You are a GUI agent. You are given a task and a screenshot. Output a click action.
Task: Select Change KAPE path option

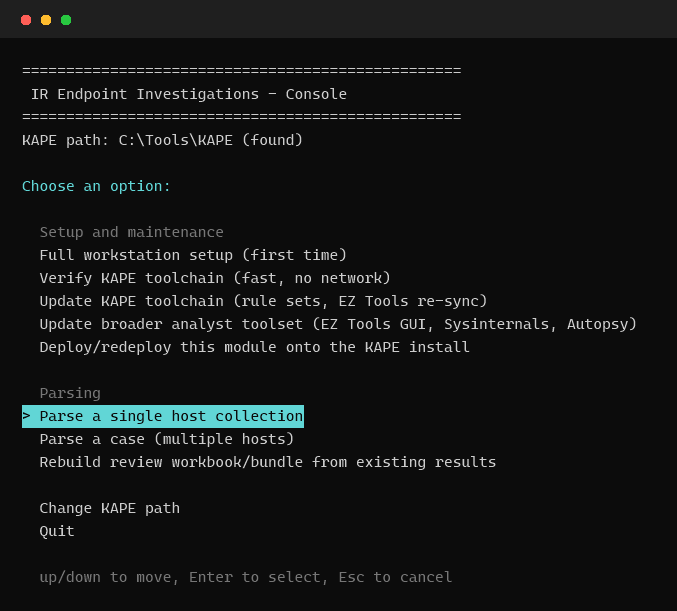coord(110,508)
